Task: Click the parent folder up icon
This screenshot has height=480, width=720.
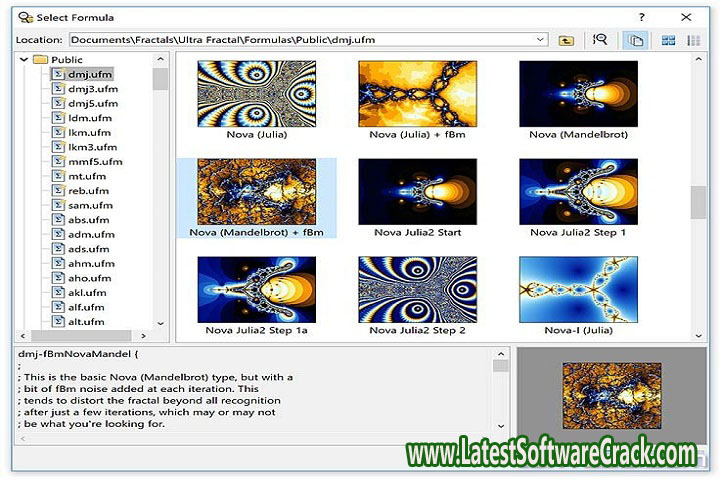Action: 567,40
